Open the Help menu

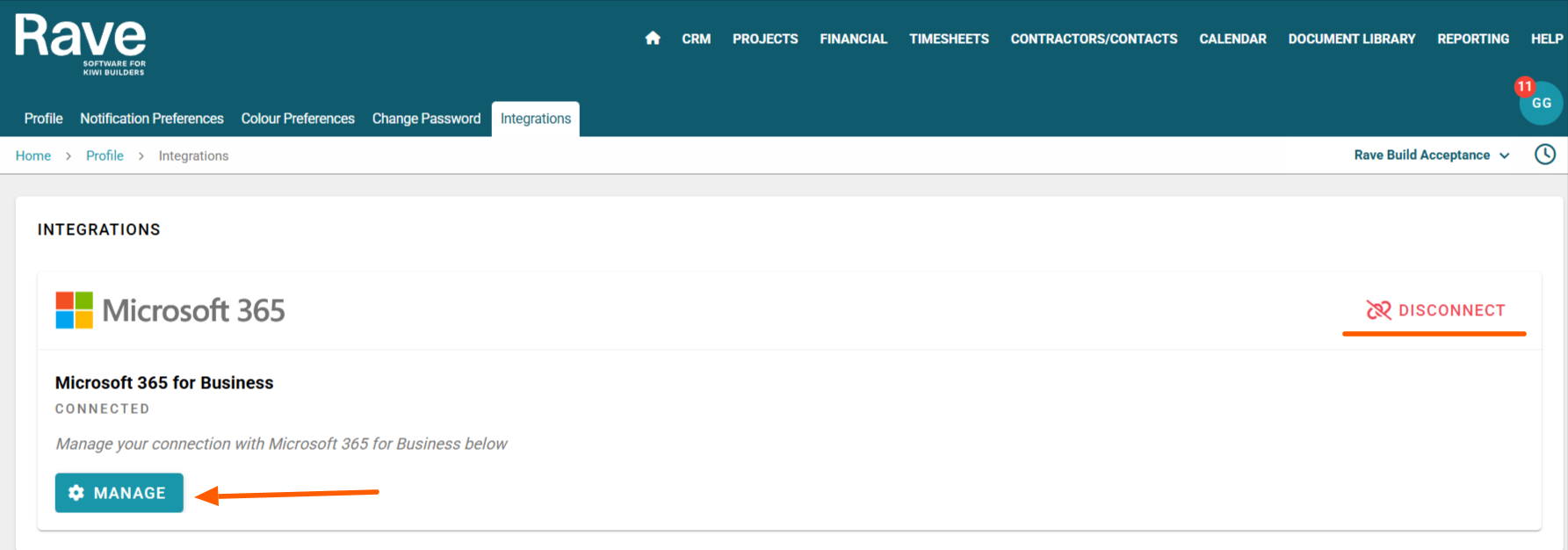point(1546,39)
